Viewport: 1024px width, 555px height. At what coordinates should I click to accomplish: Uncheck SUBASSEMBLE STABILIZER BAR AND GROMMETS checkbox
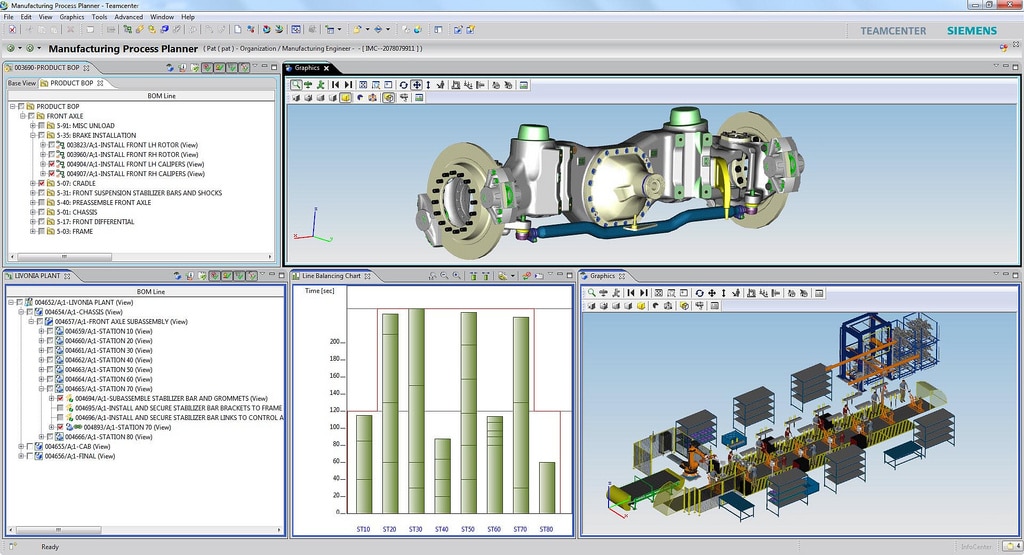click(60, 398)
